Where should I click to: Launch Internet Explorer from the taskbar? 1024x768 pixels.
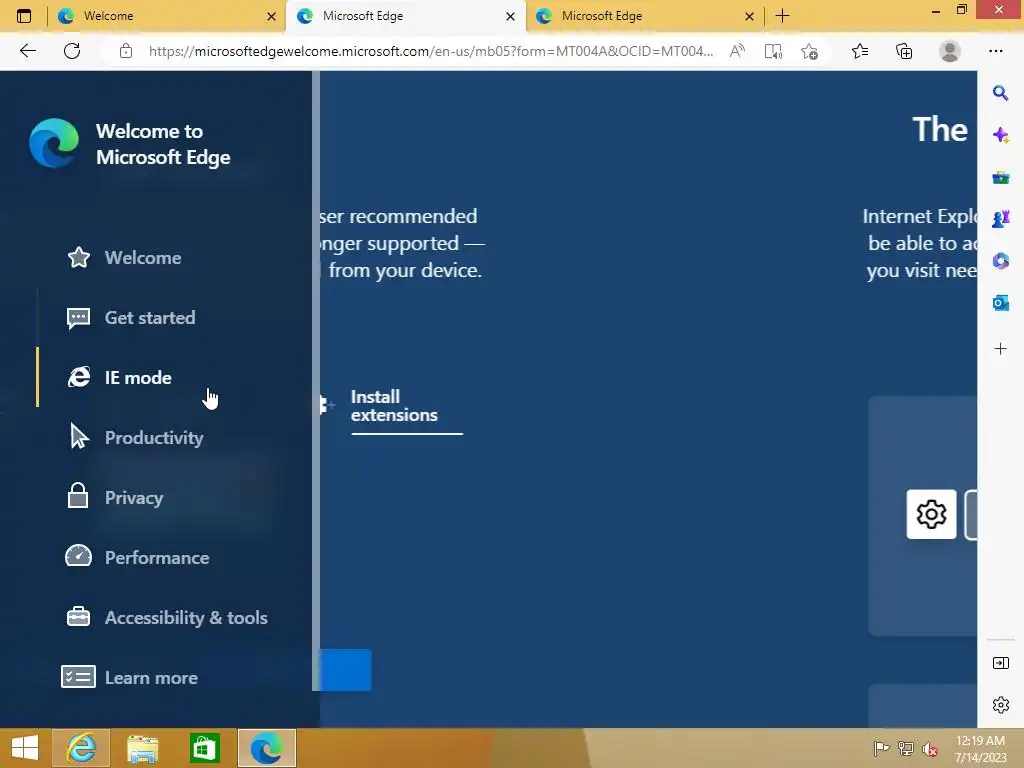81,748
